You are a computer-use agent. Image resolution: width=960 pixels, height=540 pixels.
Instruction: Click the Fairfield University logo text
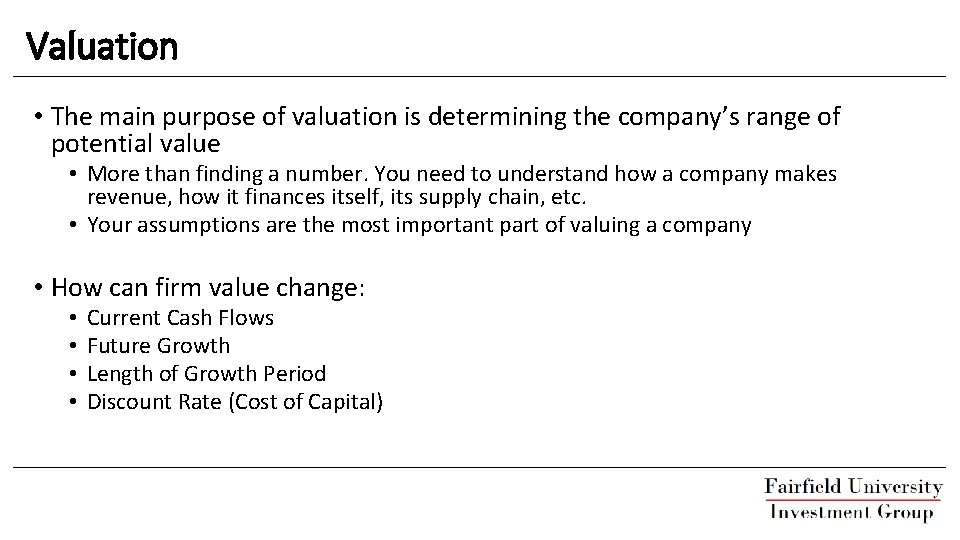click(x=853, y=488)
